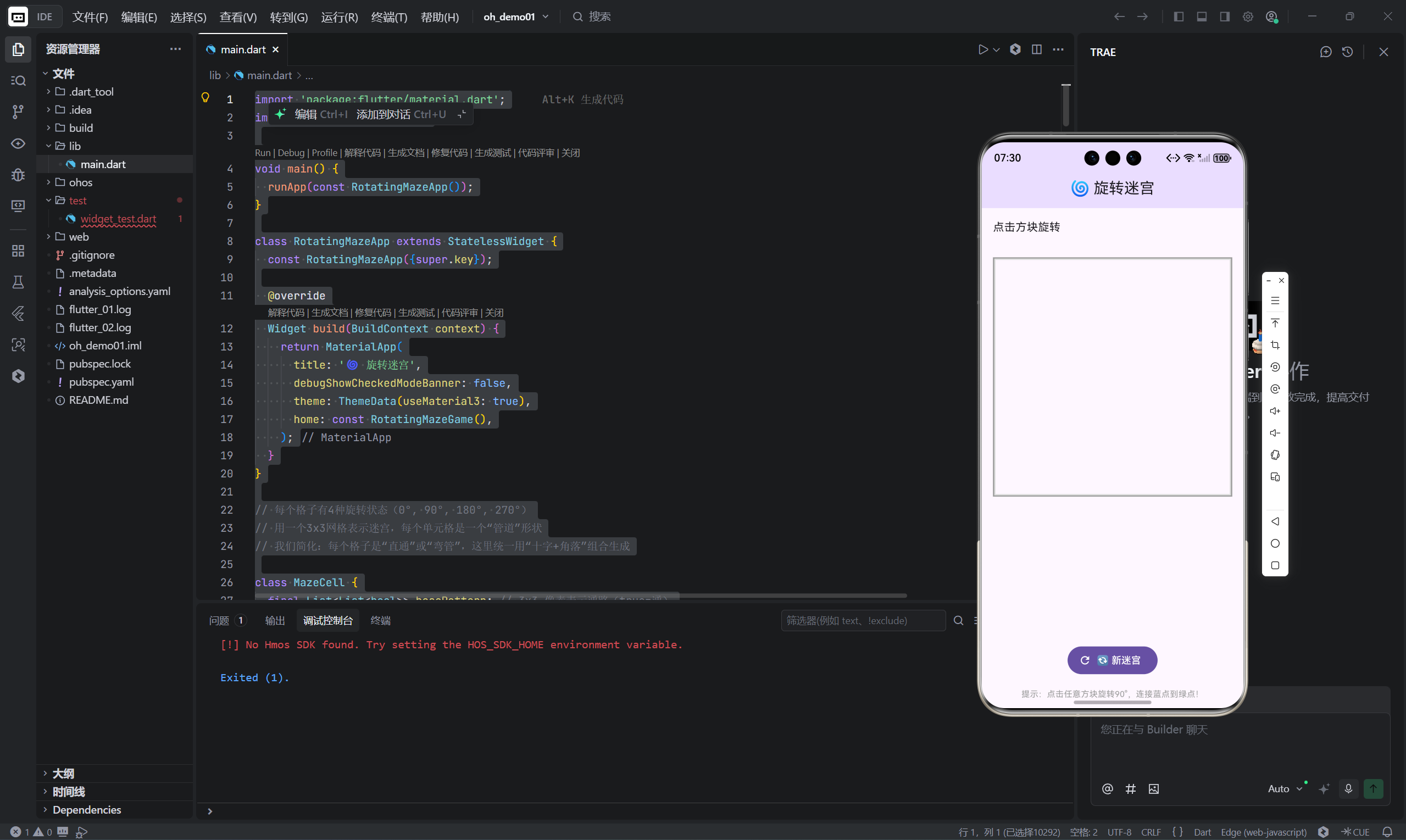
Task: Click the microphone voice input icon
Action: 1348,788
